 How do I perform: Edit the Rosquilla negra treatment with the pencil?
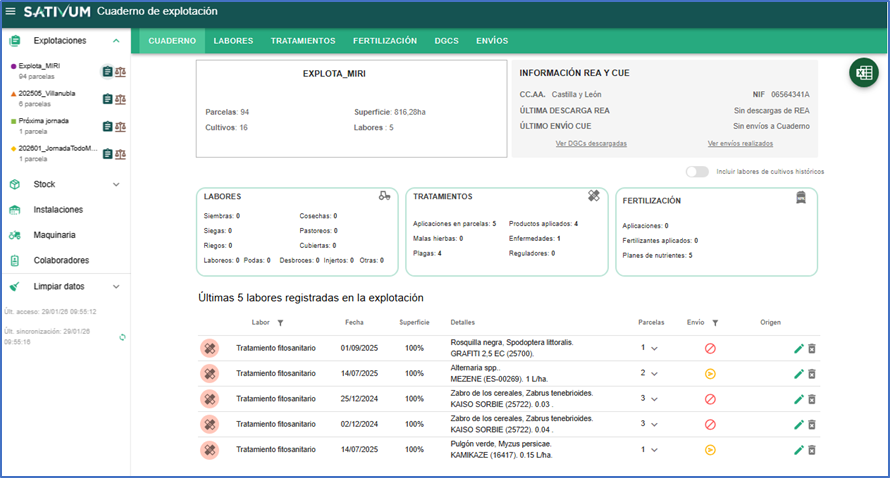click(x=798, y=347)
